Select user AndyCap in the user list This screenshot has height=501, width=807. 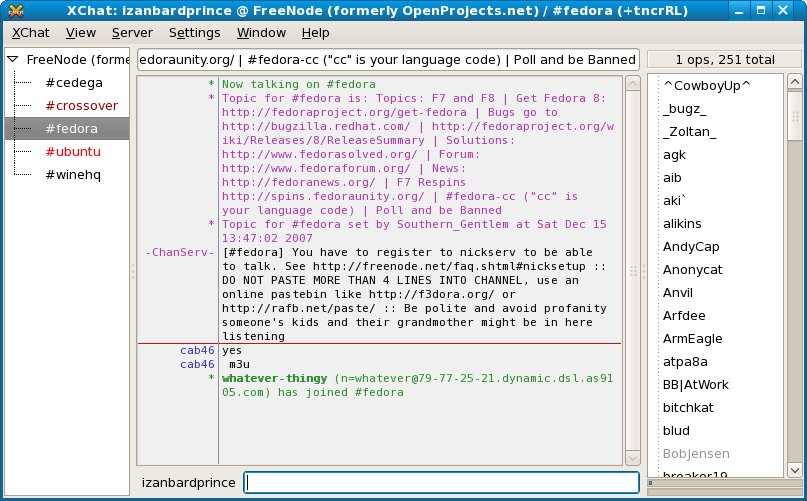click(691, 247)
